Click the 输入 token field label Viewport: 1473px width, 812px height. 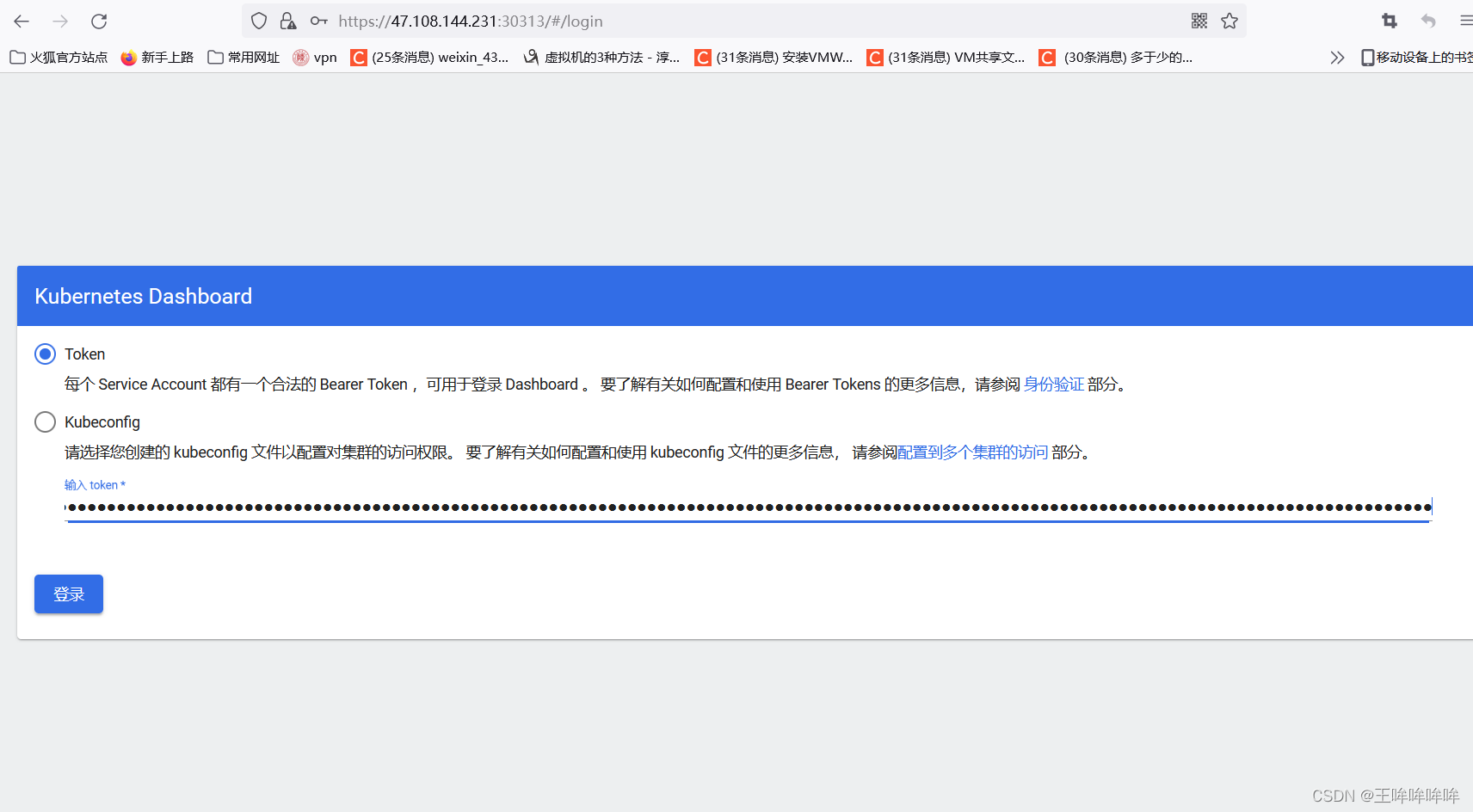pyautogui.click(x=95, y=485)
